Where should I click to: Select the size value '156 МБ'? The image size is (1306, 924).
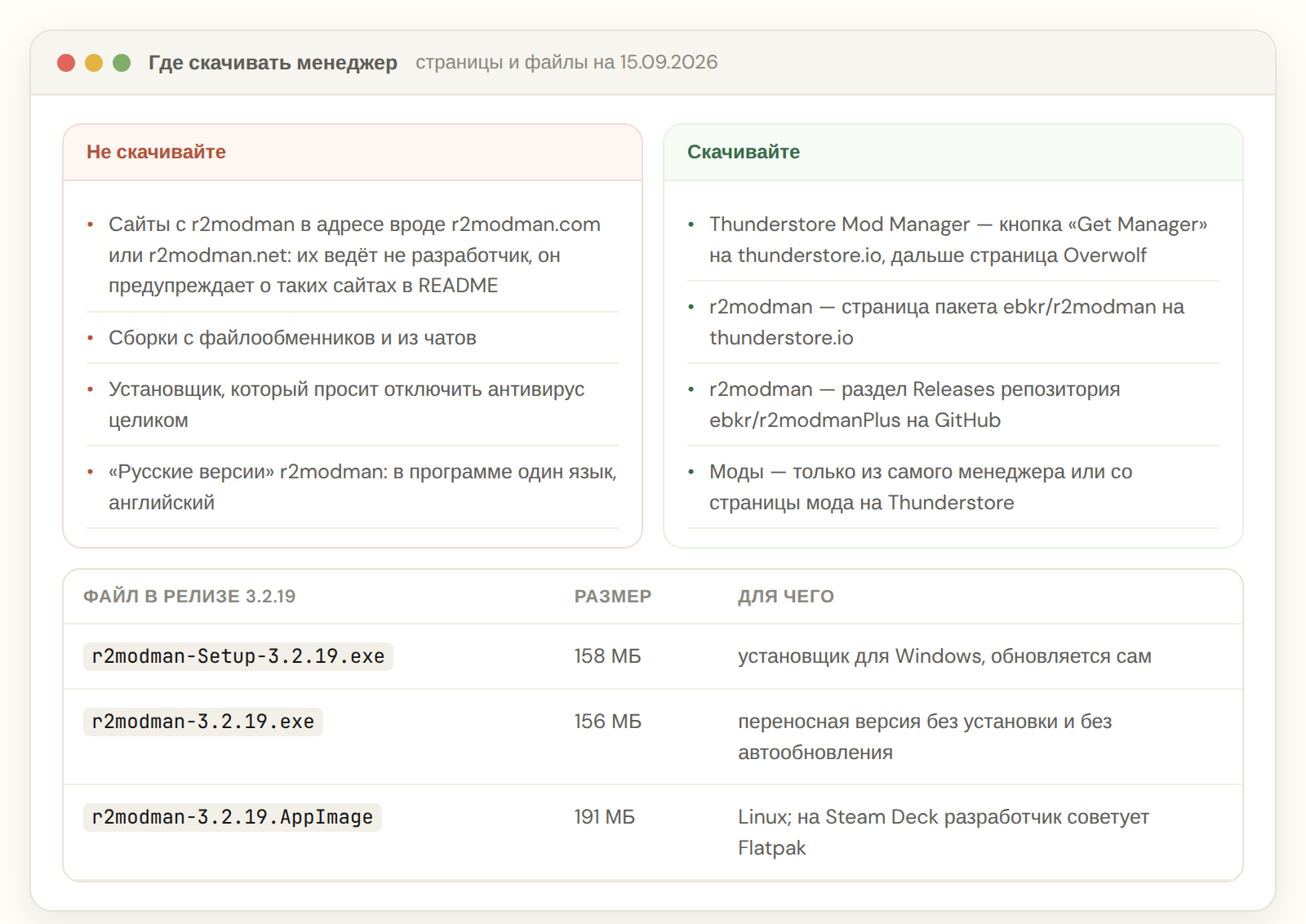(x=607, y=722)
